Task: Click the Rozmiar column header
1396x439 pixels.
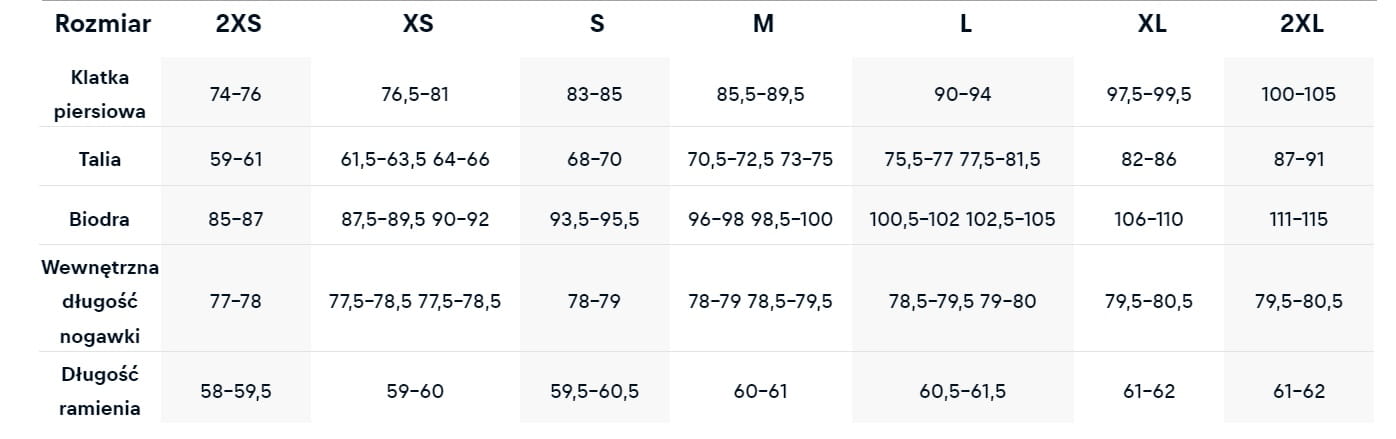Action: 103,25
